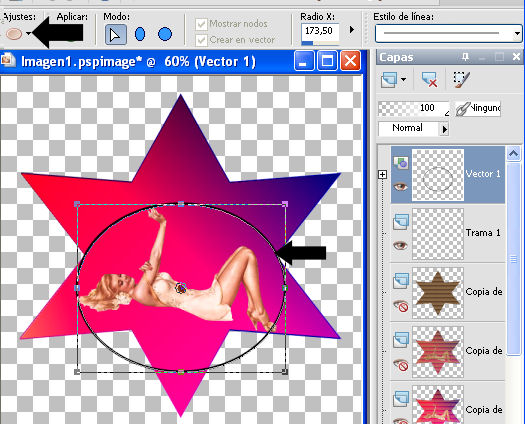Screen dimensions: 525x424
Task: Expand the Vector 1 layer tree
Action: coord(382,174)
